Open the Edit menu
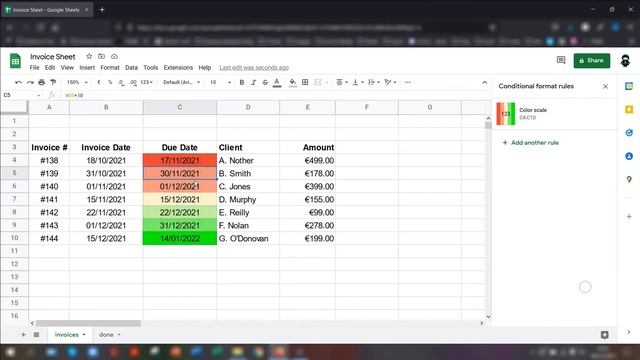Screen dimensions: 640x360 point(50,68)
